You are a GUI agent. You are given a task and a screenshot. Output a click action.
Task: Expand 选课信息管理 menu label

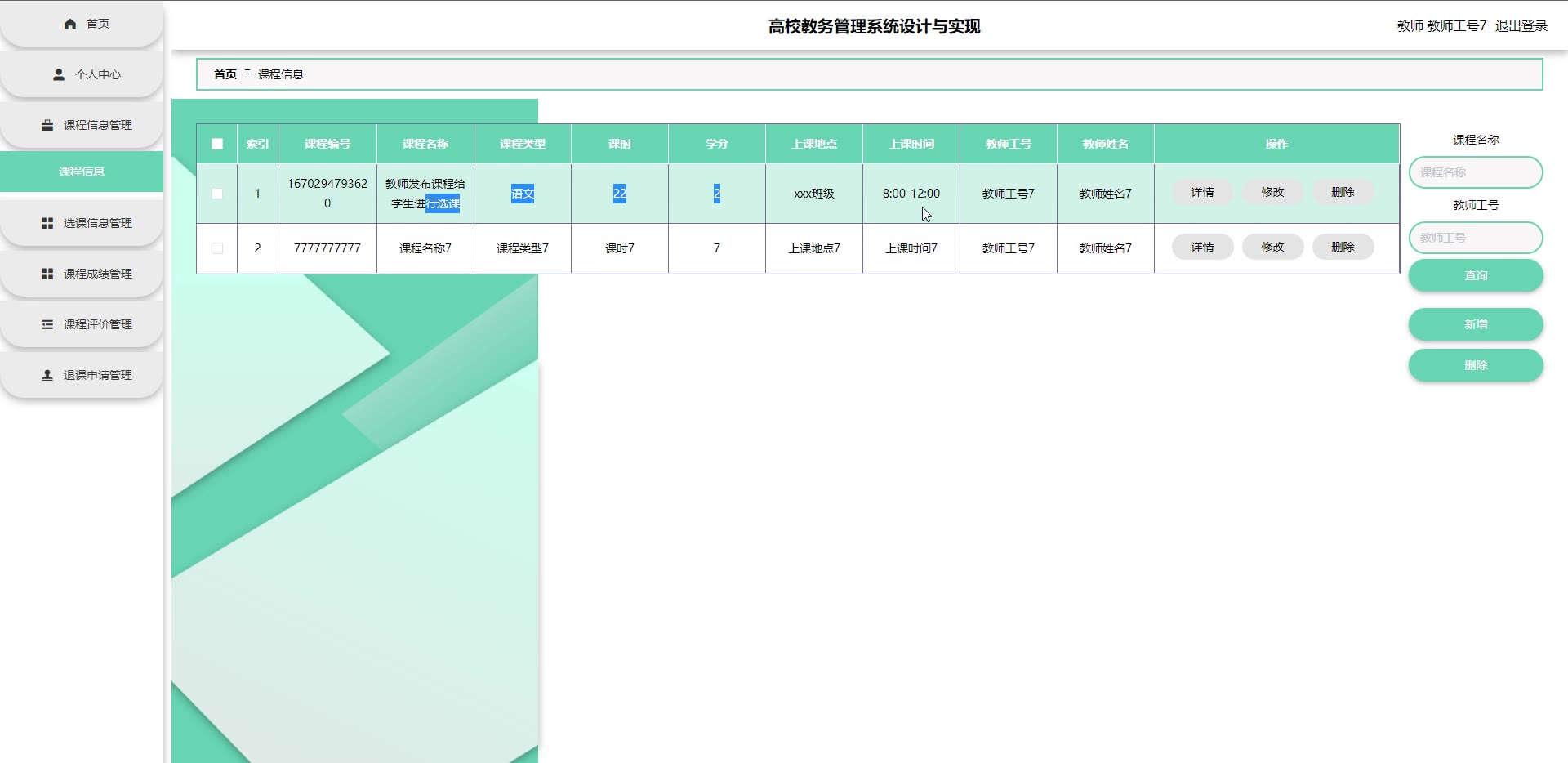coord(98,223)
